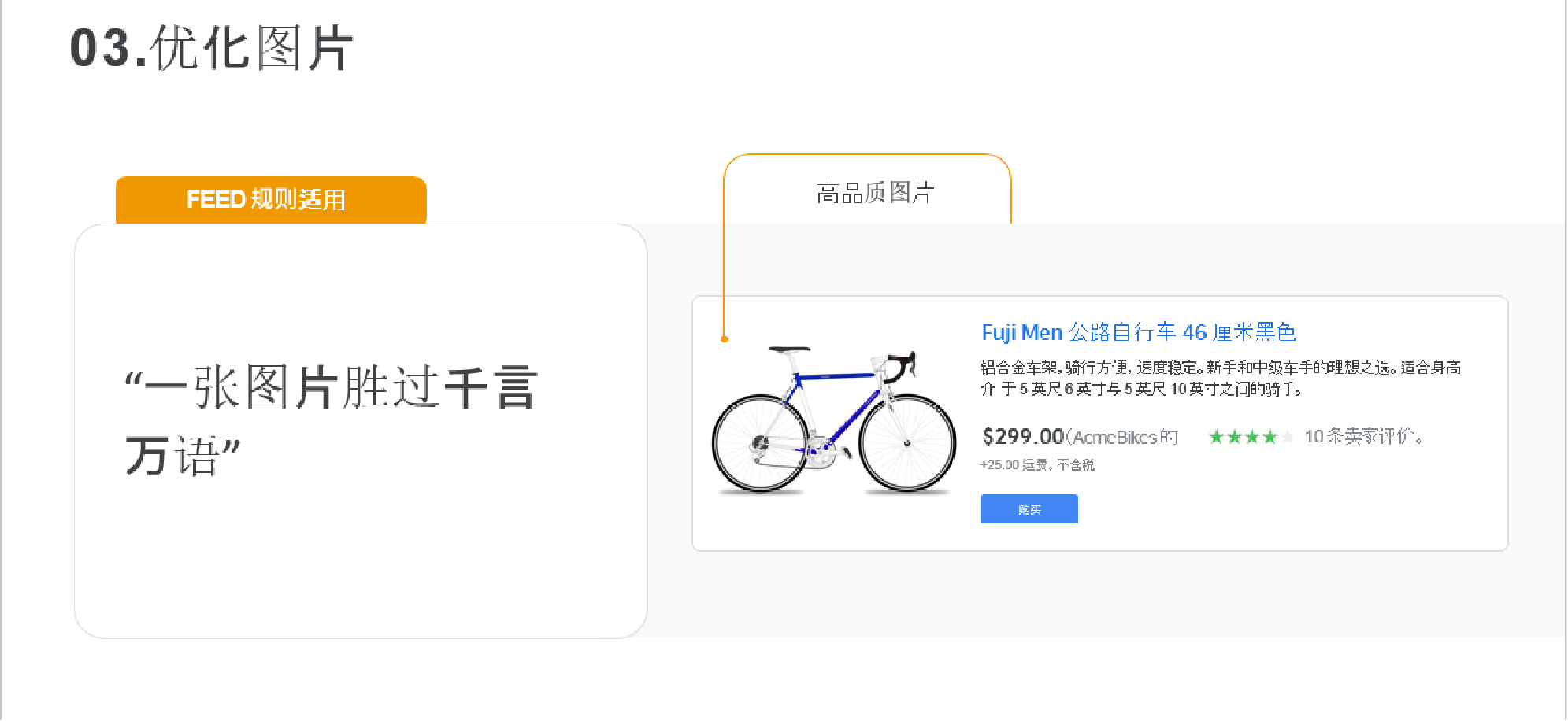Select the FEED 规则适用 orange badge
This screenshot has width=1568, height=721.
(x=270, y=199)
